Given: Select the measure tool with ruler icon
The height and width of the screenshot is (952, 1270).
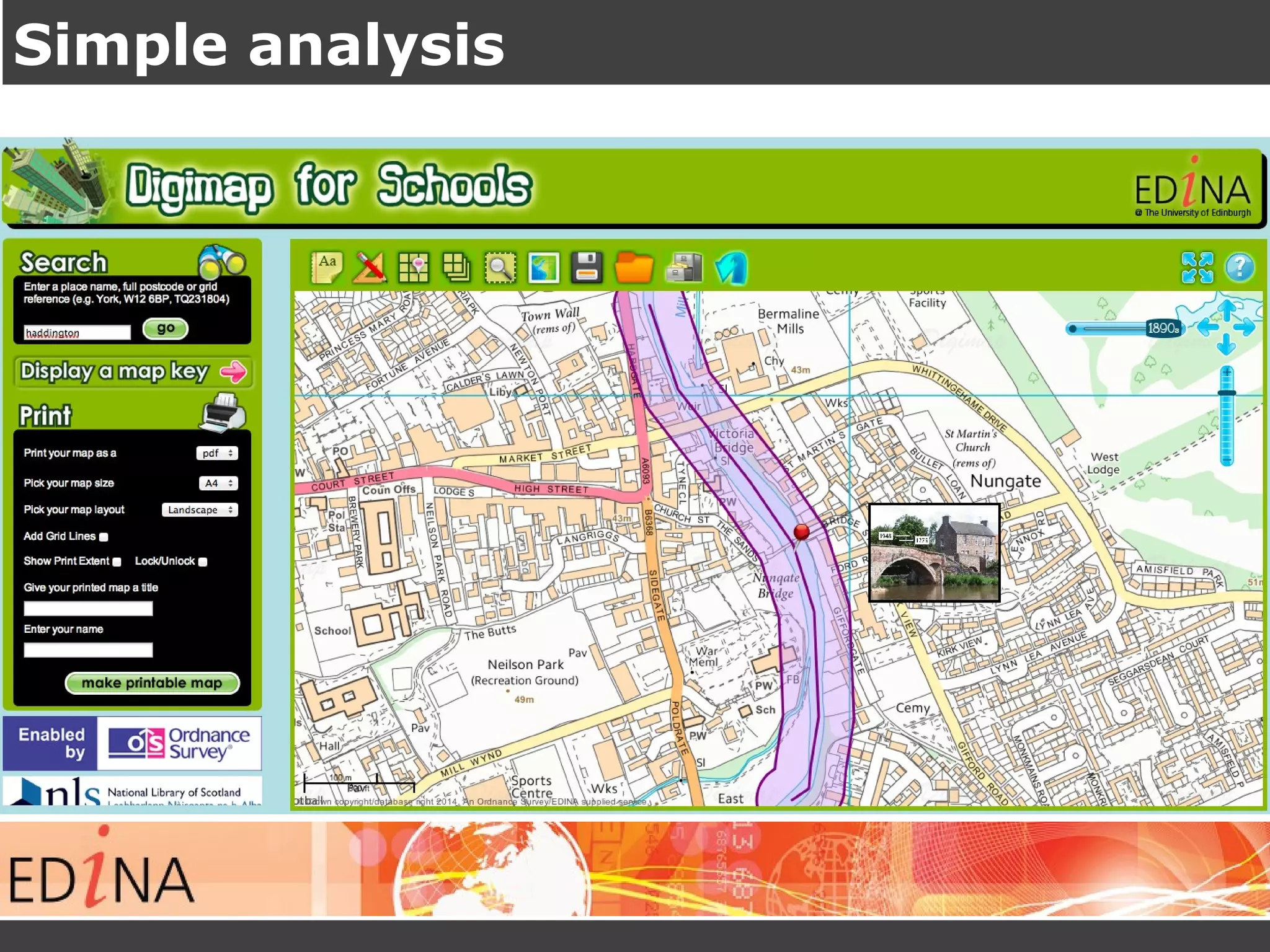Looking at the screenshot, I should 370,268.
